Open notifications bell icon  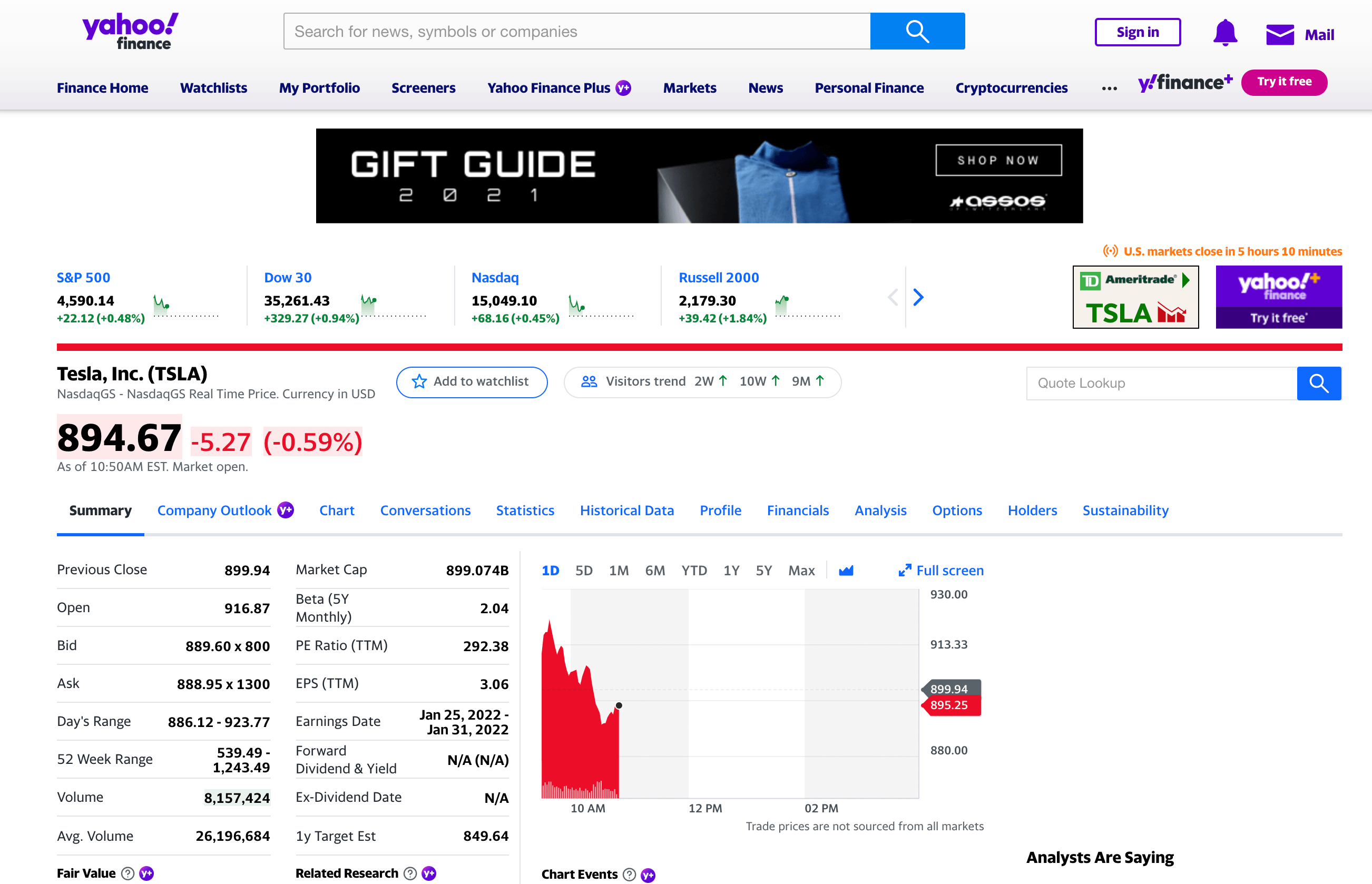[x=1224, y=33]
